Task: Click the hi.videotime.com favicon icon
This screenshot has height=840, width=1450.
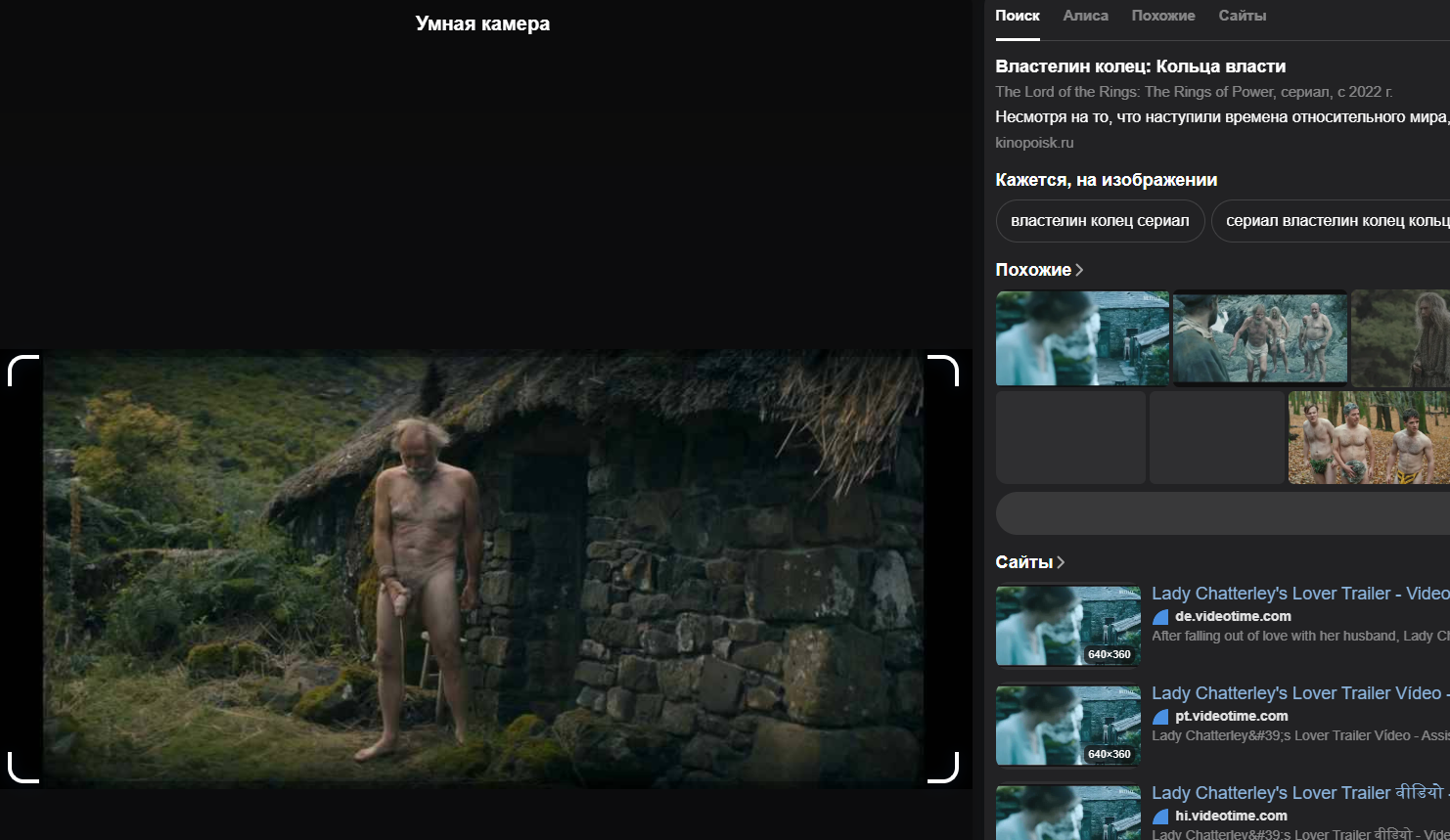Action: tap(1160, 817)
